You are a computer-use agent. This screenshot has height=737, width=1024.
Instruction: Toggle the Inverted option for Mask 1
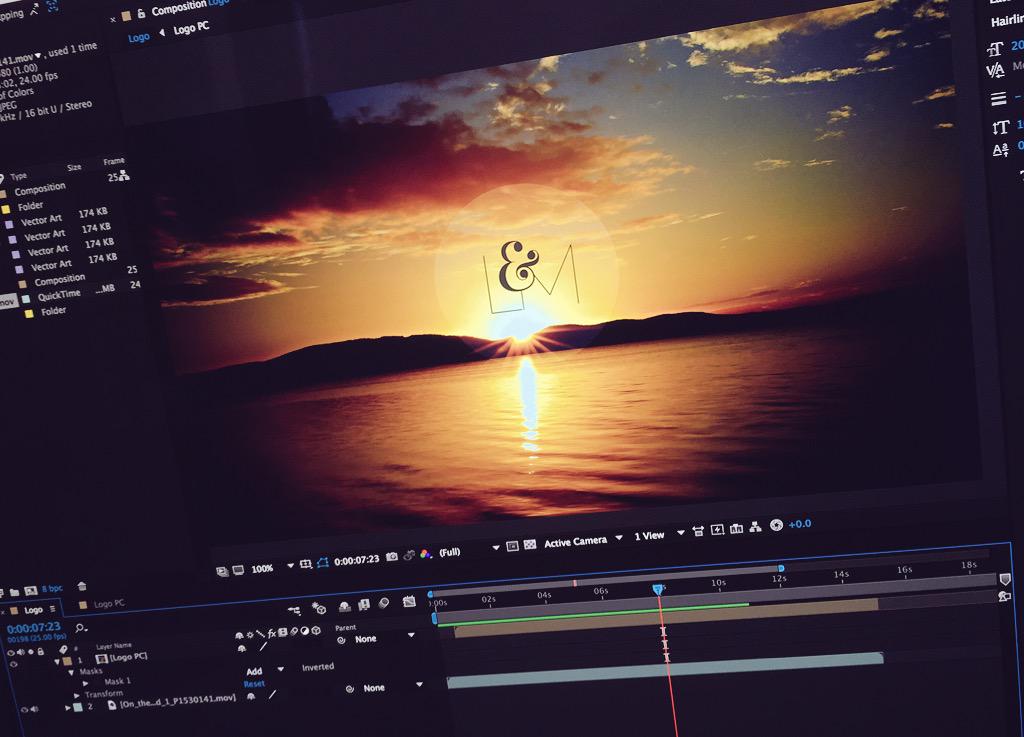click(317, 666)
